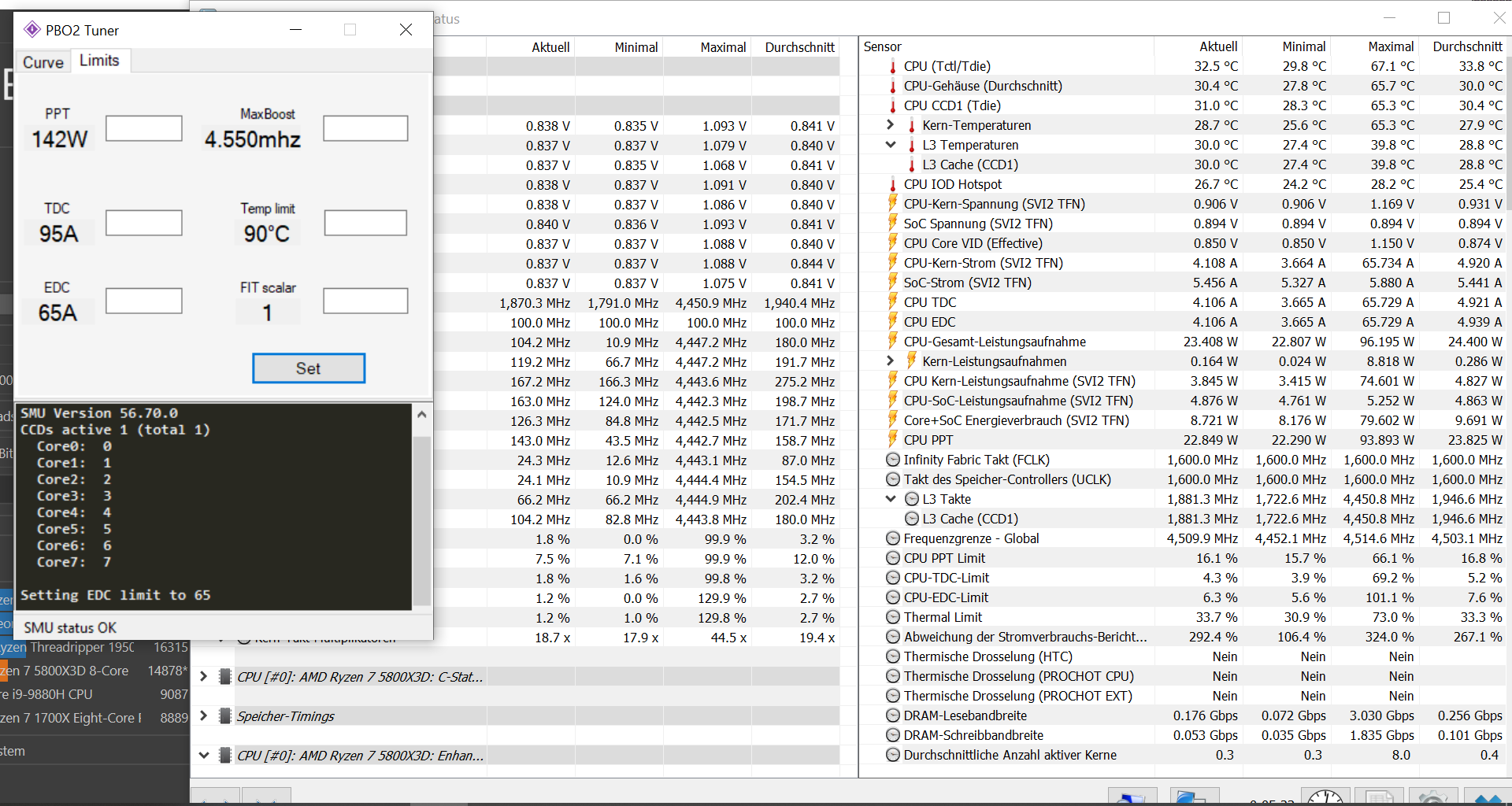Screen dimensions: 1512x806
Task: Expand the Speicher-Timings section
Action: [x=204, y=716]
